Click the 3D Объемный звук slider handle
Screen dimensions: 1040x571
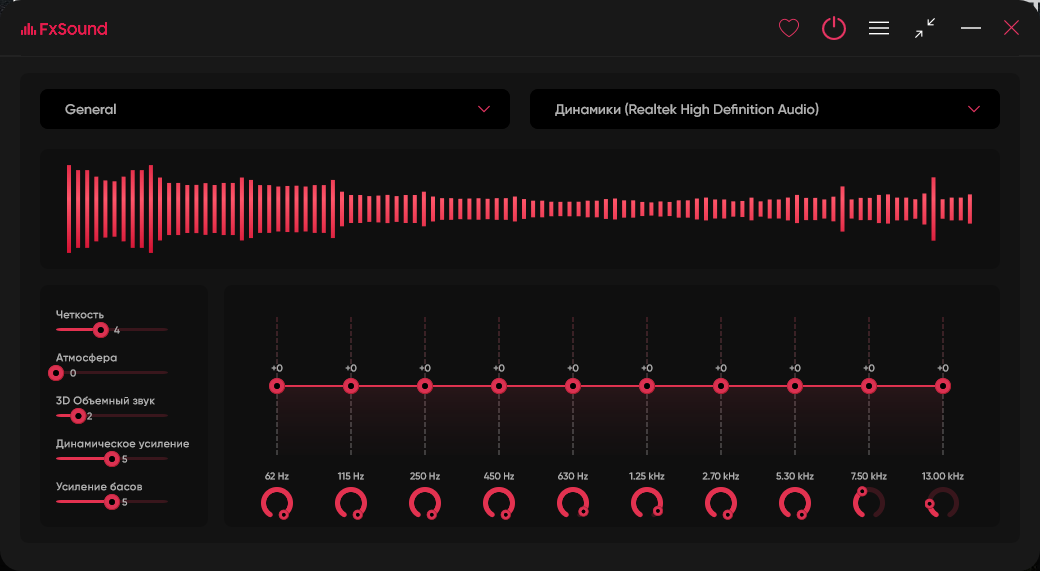[x=78, y=416]
